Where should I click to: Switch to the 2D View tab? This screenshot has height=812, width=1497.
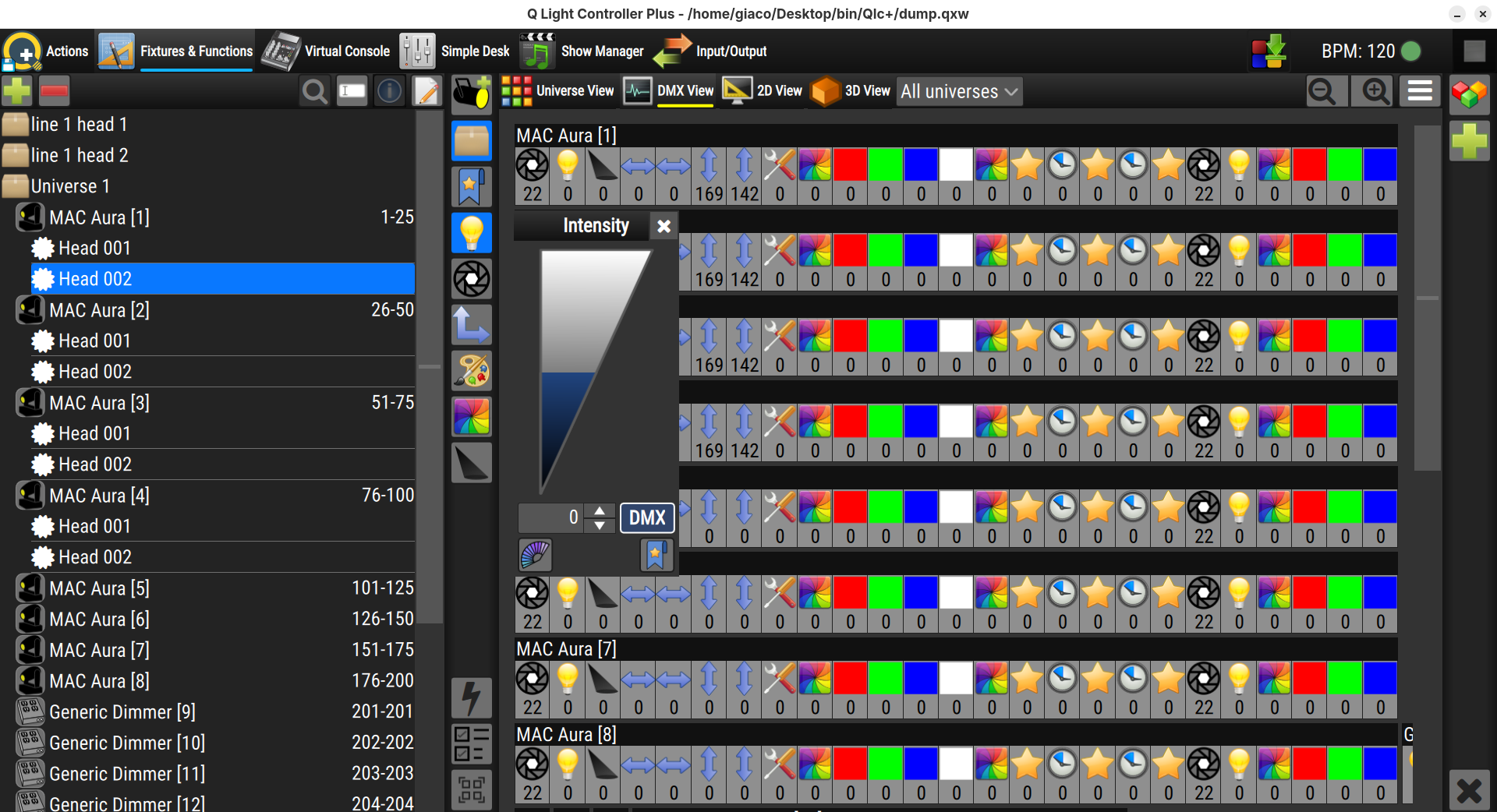pos(763,91)
